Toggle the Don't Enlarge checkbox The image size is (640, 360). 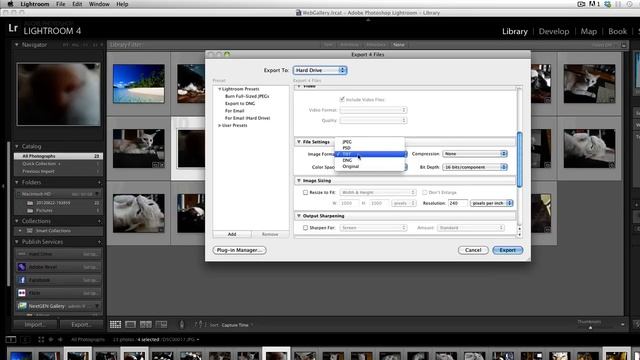(x=424, y=192)
